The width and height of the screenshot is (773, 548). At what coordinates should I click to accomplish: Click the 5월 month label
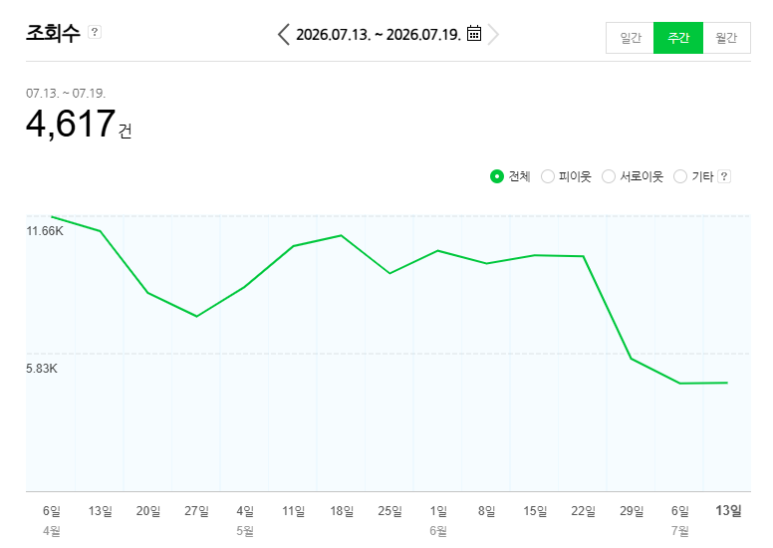[x=245, y=531]
